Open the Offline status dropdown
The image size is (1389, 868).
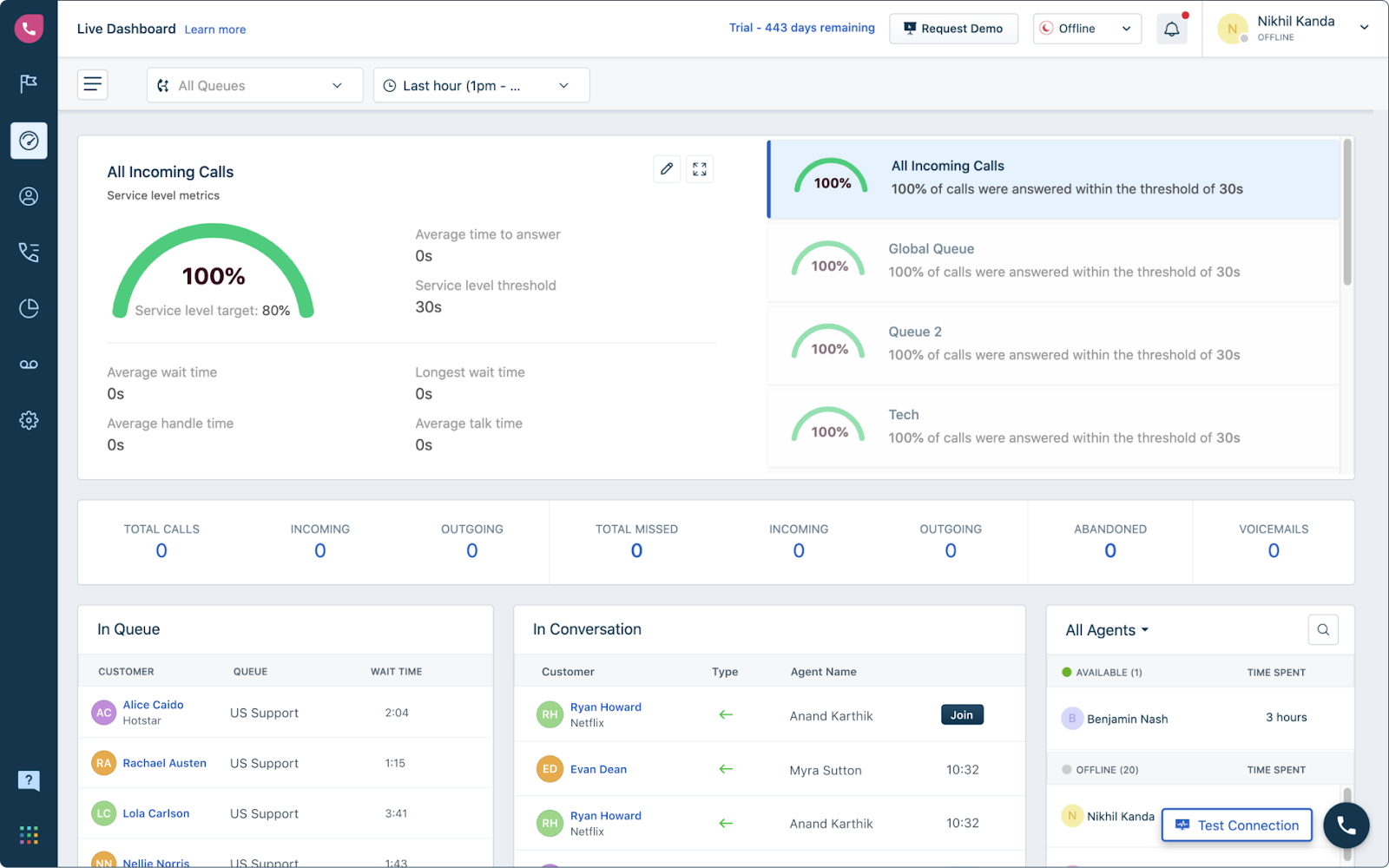pyautogui.click(x=1086, y=28)
